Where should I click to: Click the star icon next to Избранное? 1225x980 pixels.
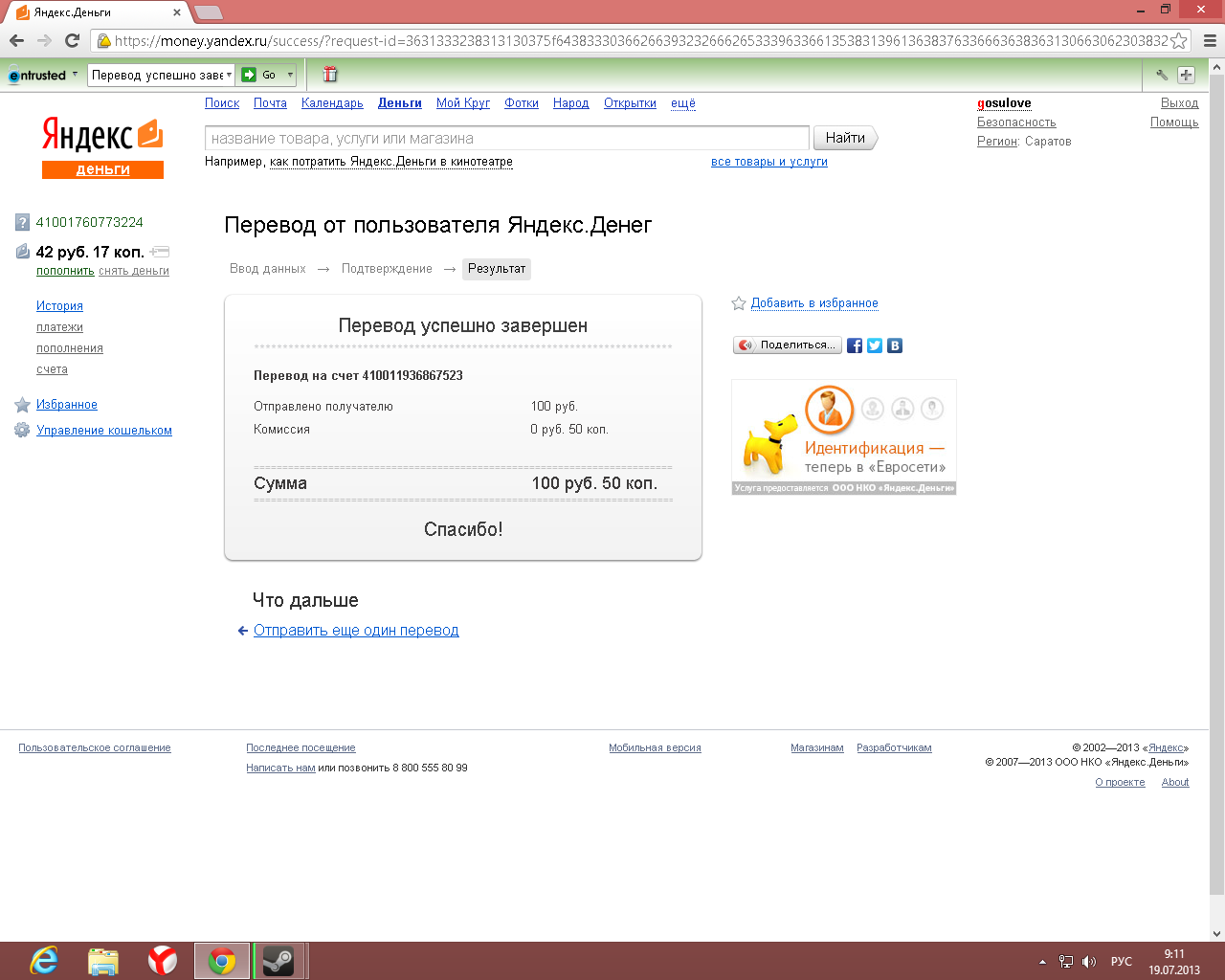(x=22, y=405)
